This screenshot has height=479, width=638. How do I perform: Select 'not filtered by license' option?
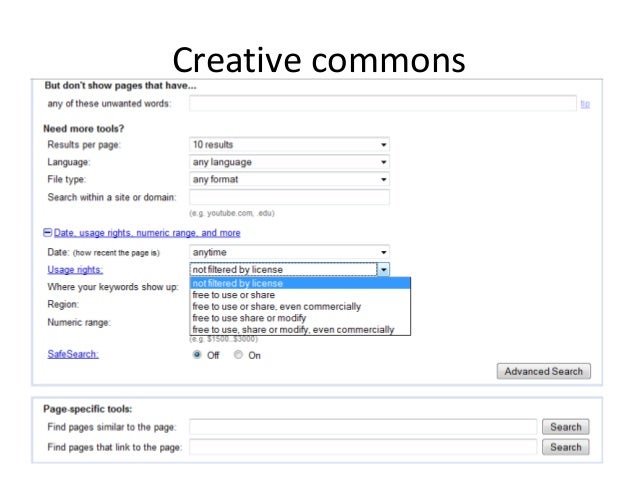(x=300, y=283)
